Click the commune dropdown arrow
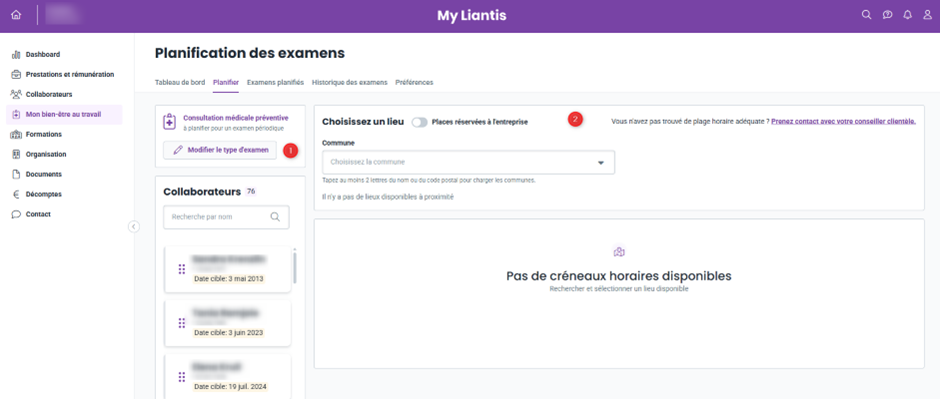The width and height of the screenshot is (940, 399). click(601, 163)
